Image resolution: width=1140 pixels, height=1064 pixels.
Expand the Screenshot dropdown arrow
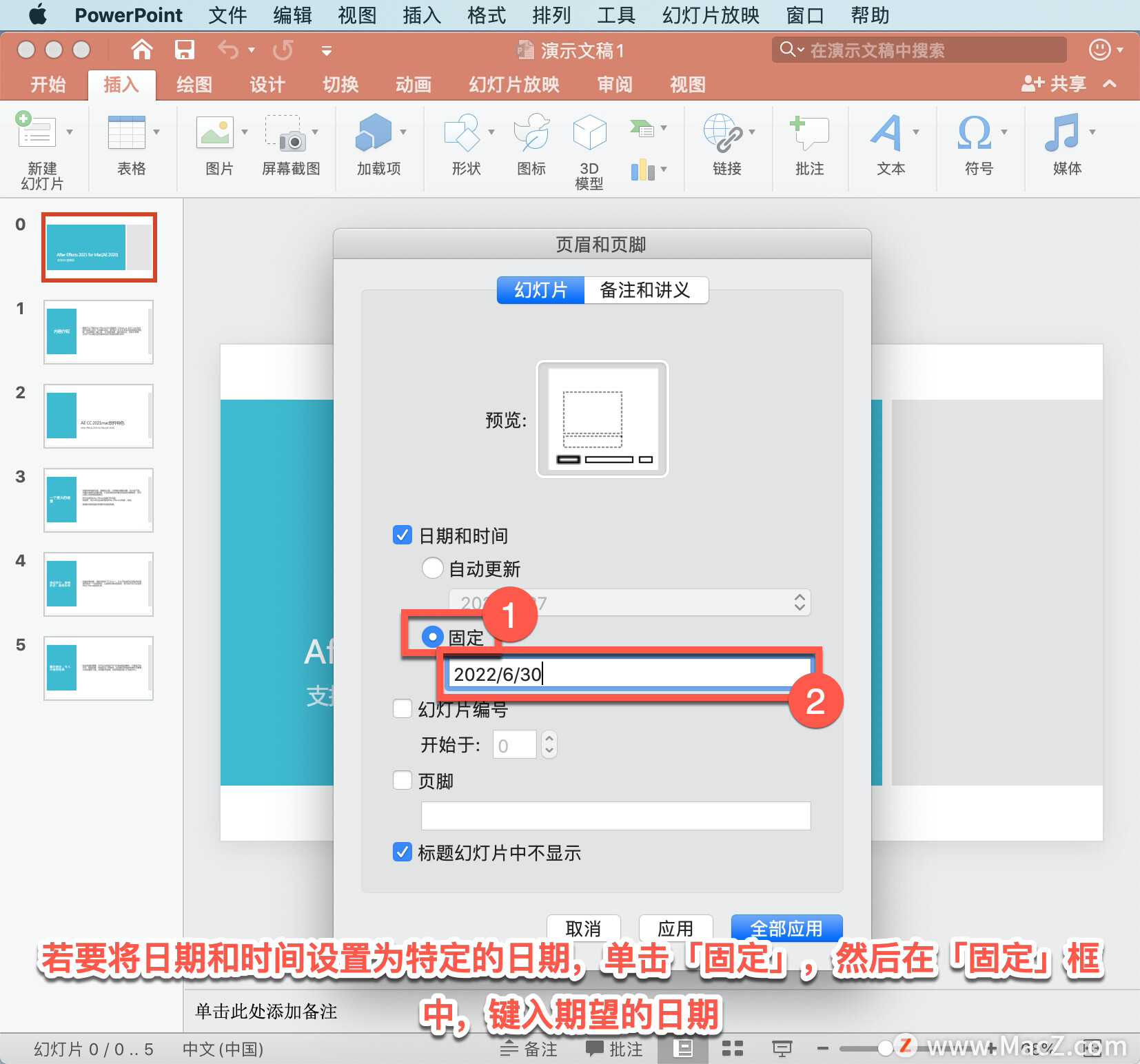pyautogui.click(x=315, y=131)
